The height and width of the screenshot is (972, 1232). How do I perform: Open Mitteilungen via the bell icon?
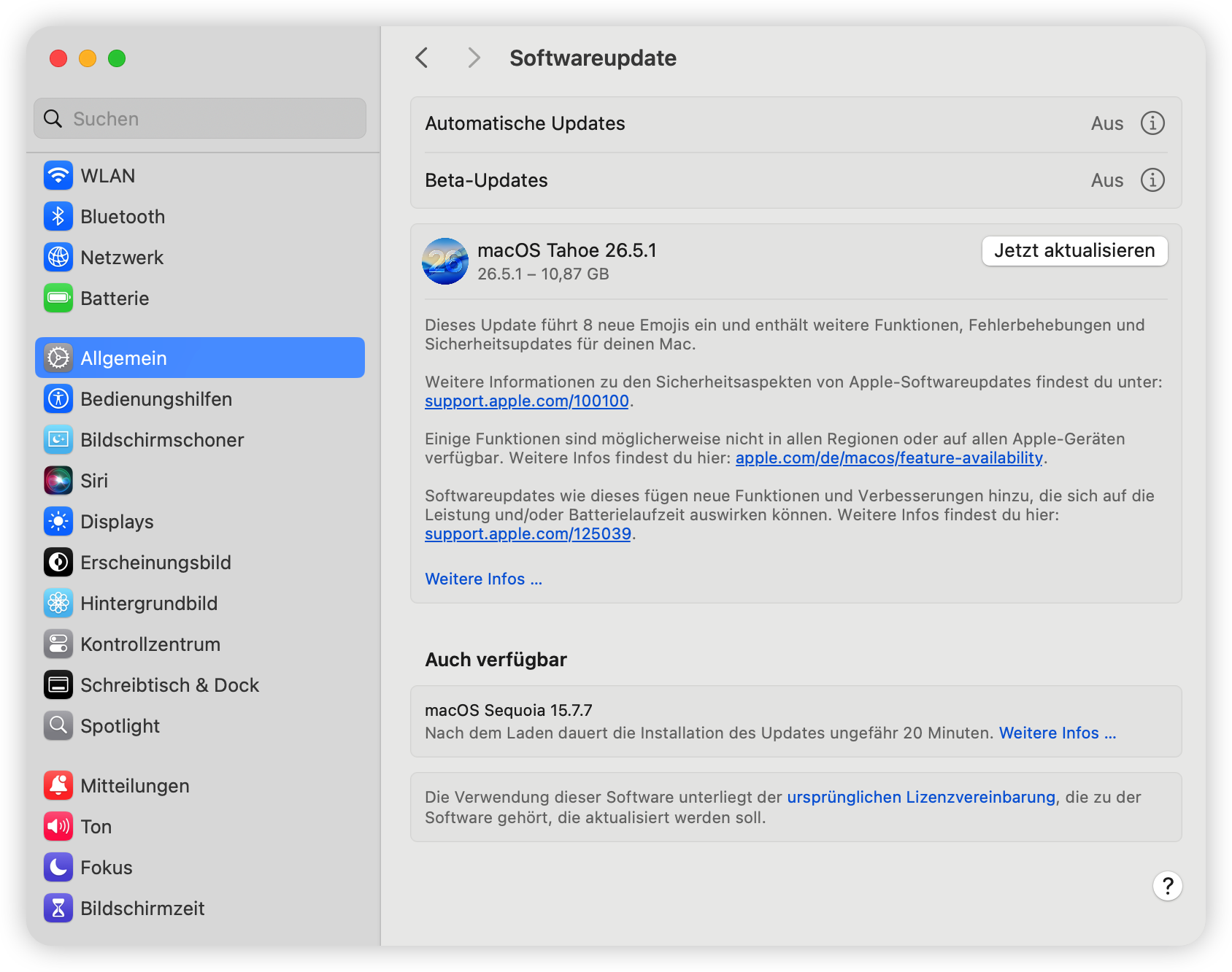click(58, 786)
